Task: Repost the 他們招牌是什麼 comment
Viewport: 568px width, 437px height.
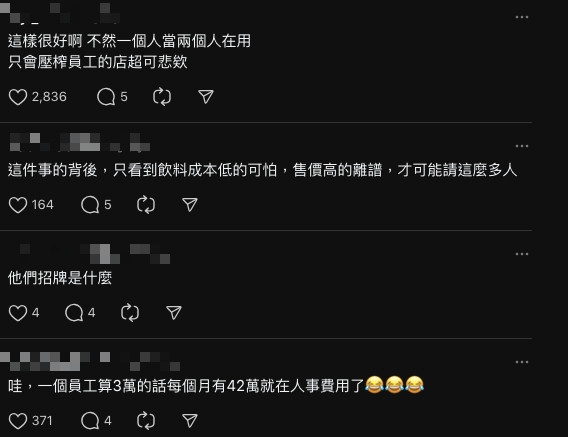Action: 130,313
